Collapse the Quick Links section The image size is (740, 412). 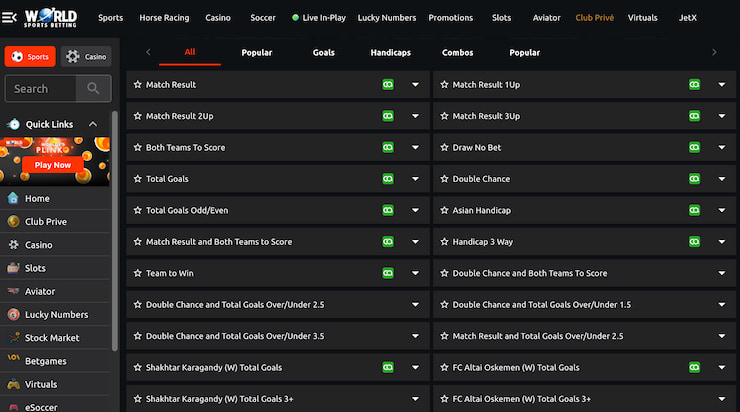click(x=93, y=124)
